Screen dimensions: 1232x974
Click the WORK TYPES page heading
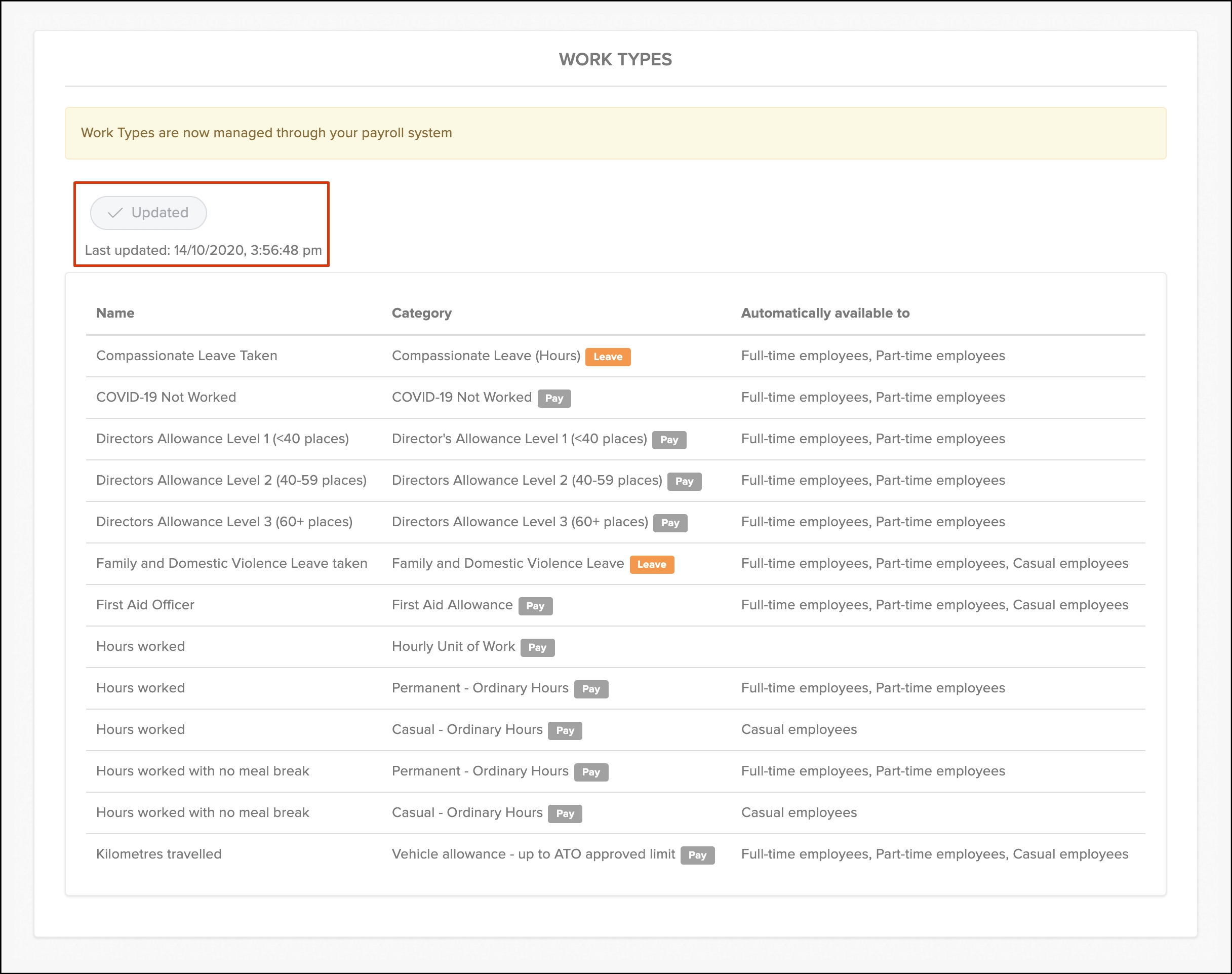[x=615, y=59]
